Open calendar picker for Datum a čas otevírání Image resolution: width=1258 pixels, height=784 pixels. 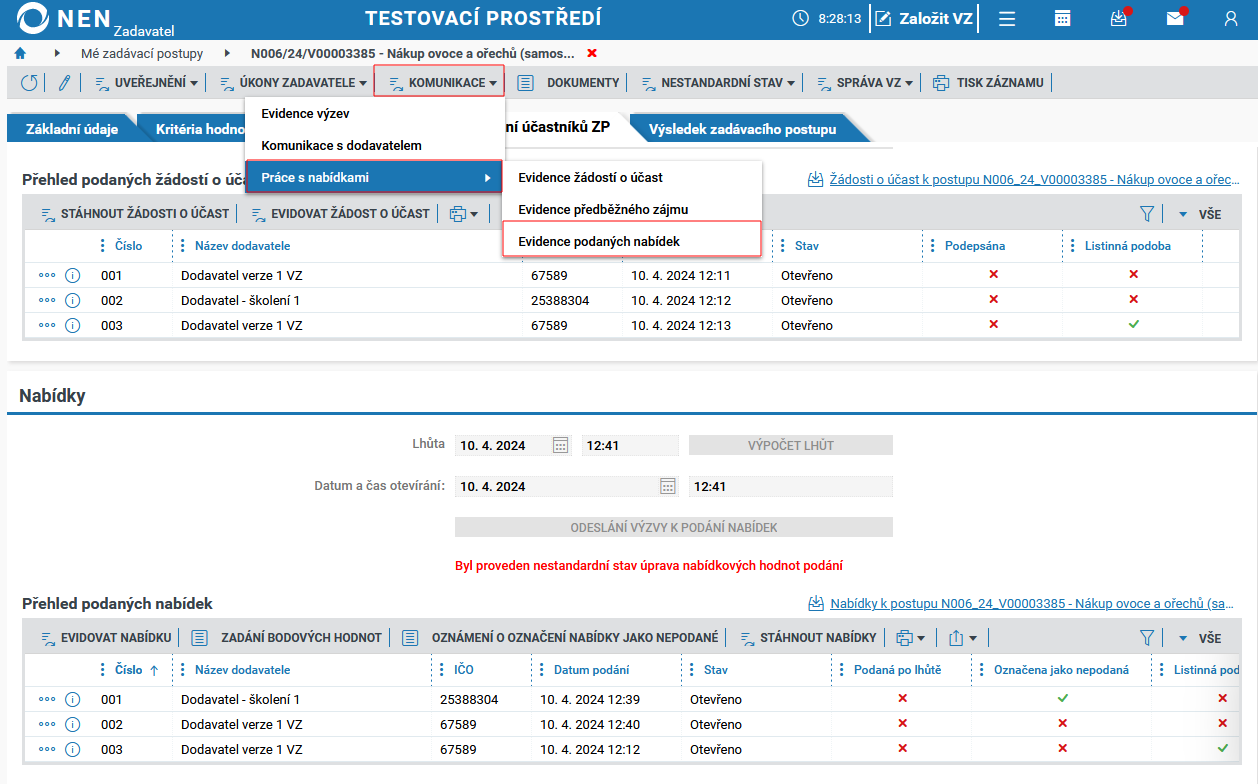click(x=668, y=486)
